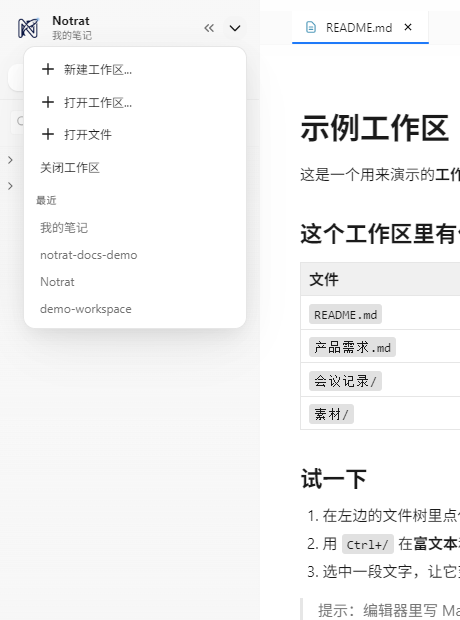The image size is (460, 620).
Task: Click 会议记录/ cell in table
Action: (345, 381)
